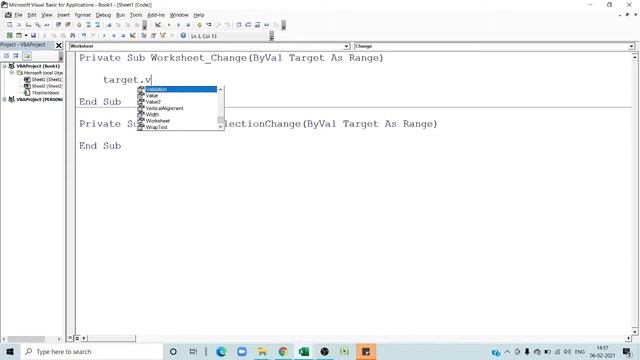640x360 pixels.
Task: Click the Step Into icon on the Debug toolbar
Action: pyautogui.click(x=209, y=25)
